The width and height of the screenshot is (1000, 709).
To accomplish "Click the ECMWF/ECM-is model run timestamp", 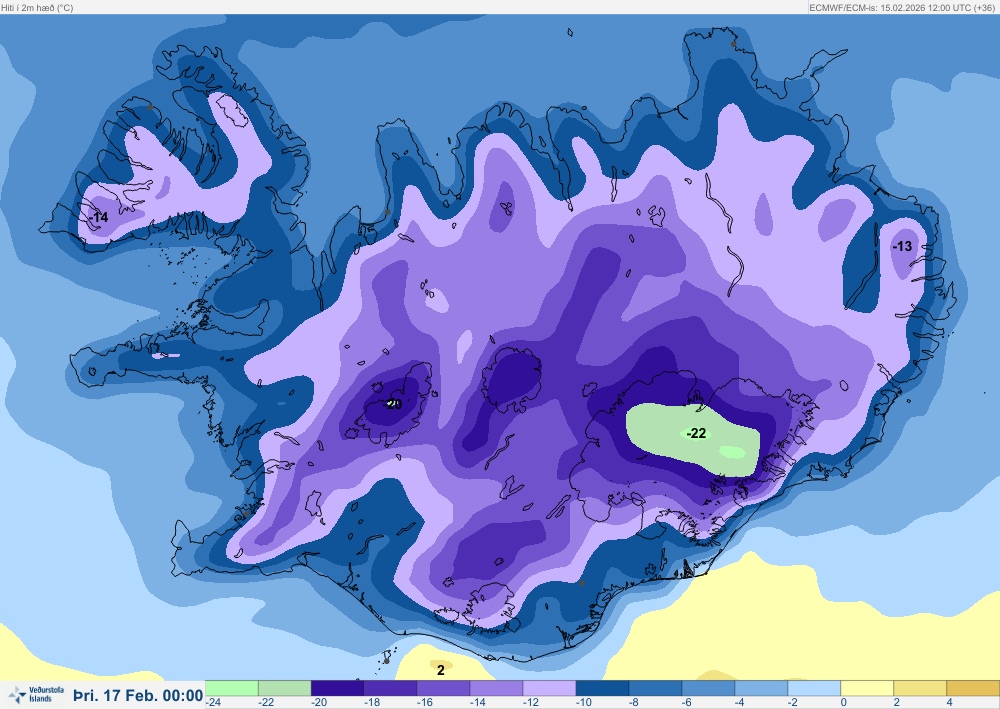I will click(902, 8).
